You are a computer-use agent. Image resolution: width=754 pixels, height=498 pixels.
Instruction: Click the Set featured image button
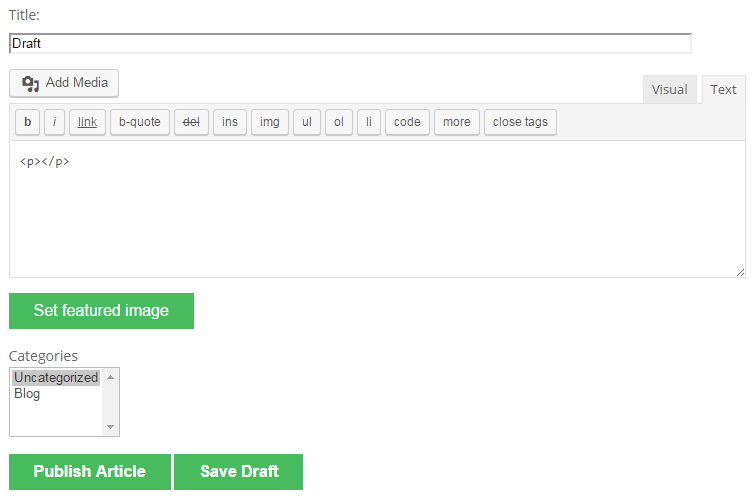101,311
